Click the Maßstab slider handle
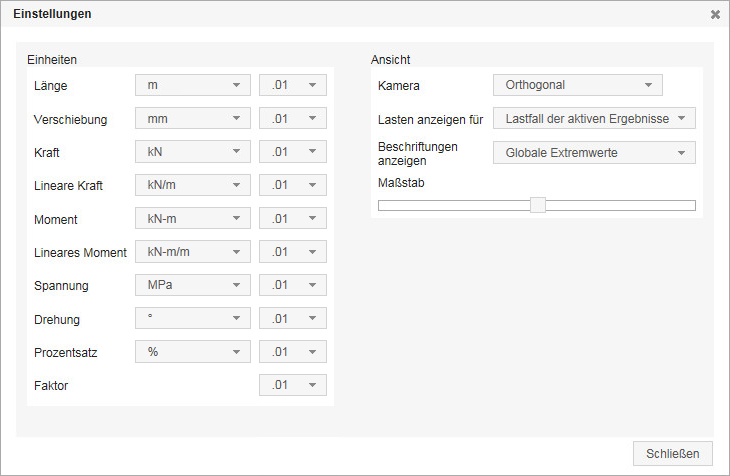The height and width of the screenshot is (476, 730). click(538, 205)
